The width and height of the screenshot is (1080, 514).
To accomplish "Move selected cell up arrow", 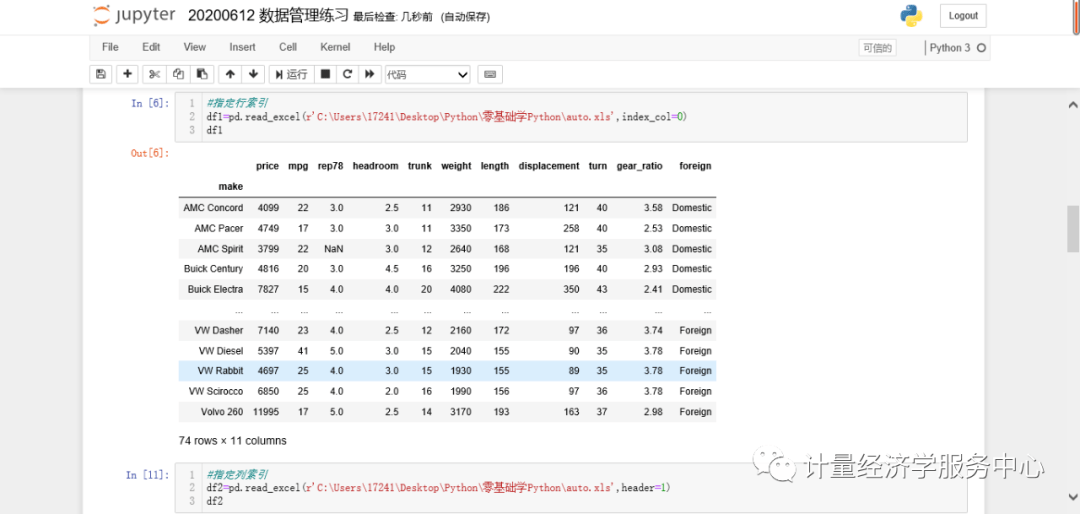I will tap(230, 74).
